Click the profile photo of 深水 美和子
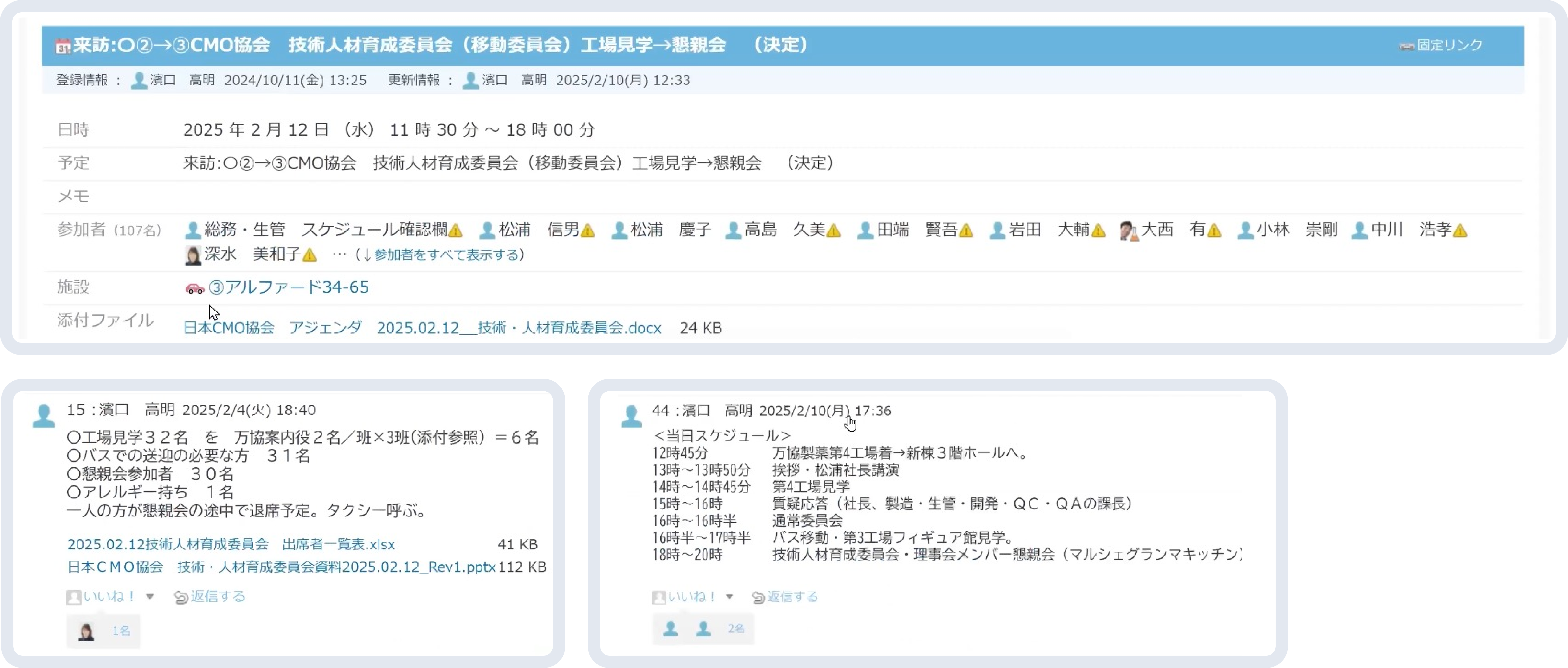Image resolution: width=1568 pixels, height=668 pixels. tap(193, 256)
